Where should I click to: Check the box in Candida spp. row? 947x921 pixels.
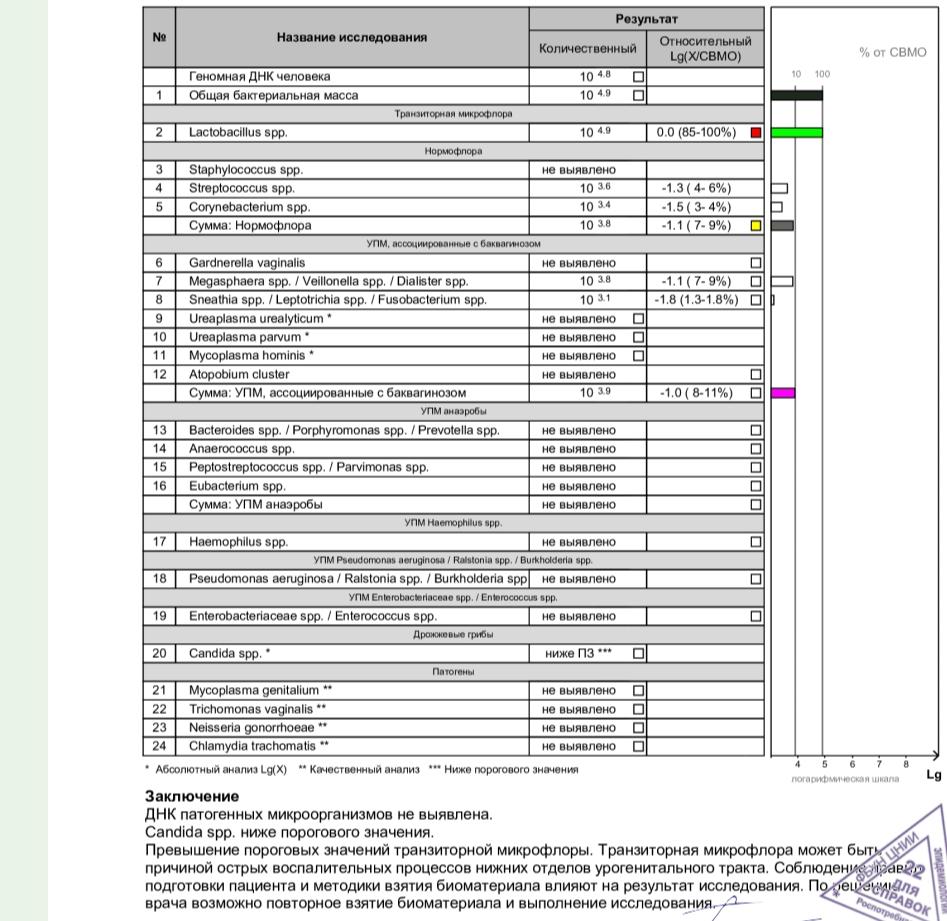pyautogui.click(x=639, y=654)
